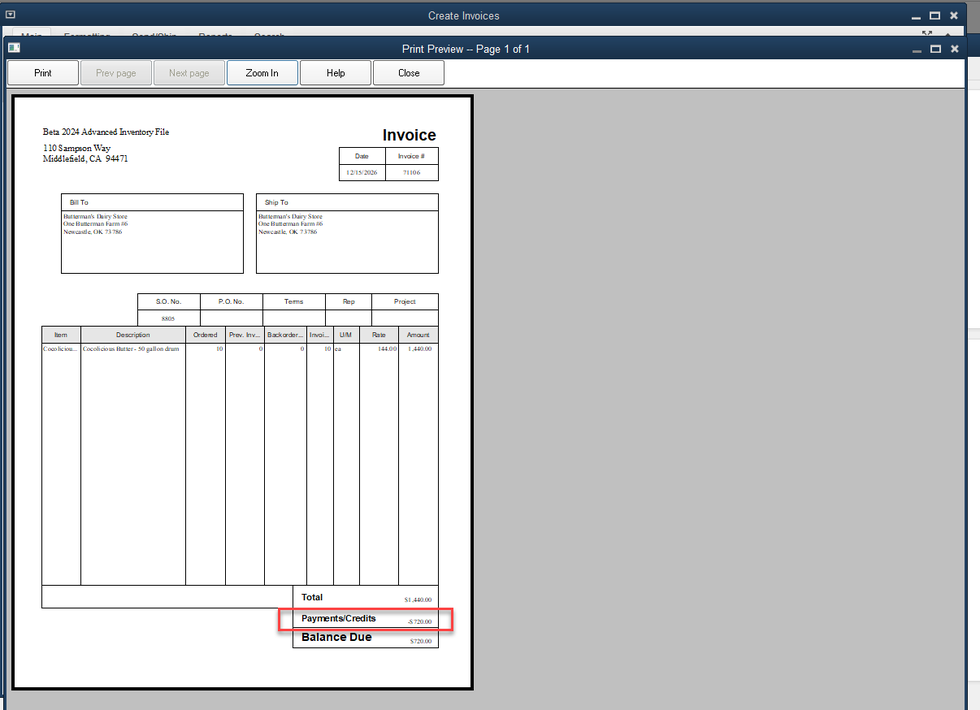
Task: Minimize the Print Preview window
Action: pyautogui.click(x=917, y=49)
